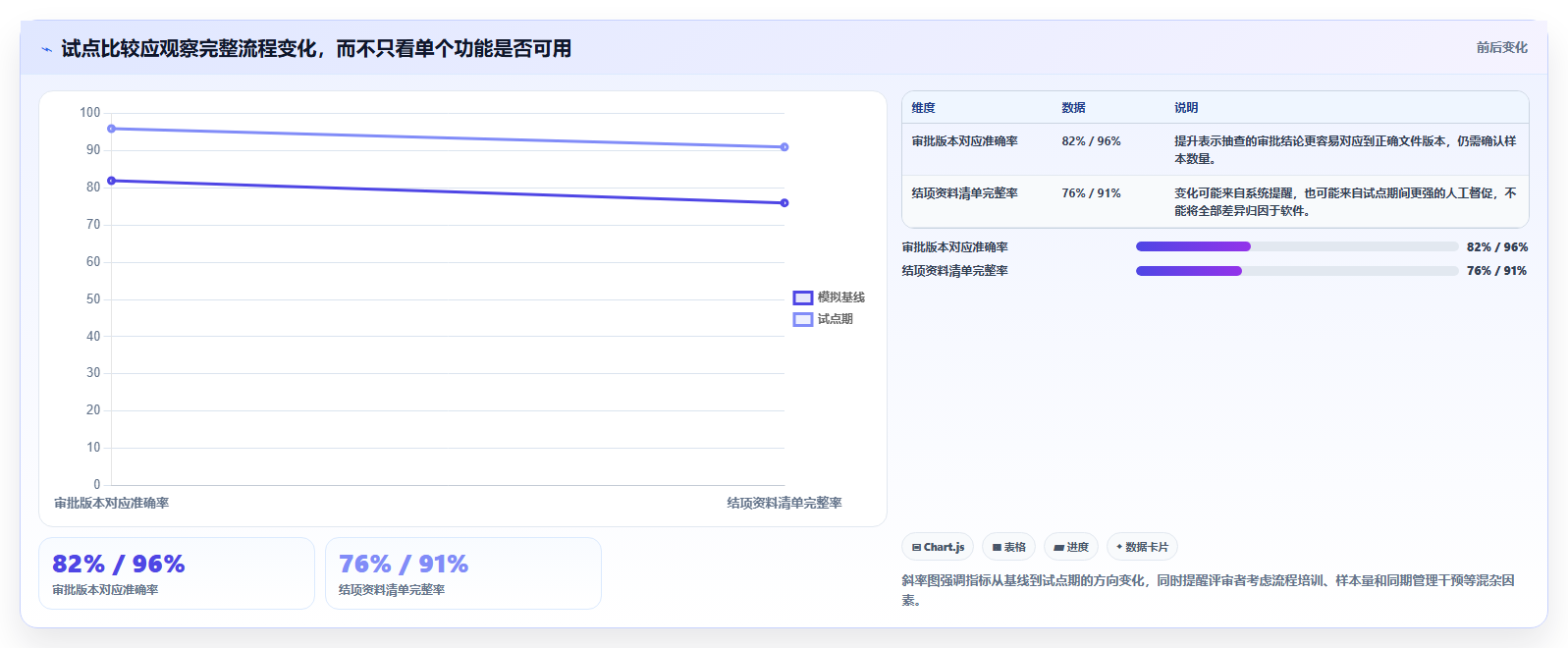Click the 前后变化 label in header
The image size is (1568, 648).
pyautogui.click(x=1501, y=47)
